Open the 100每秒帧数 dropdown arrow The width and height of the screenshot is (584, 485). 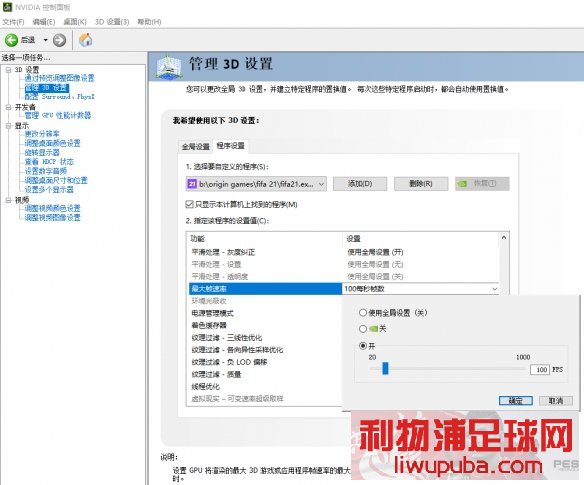point(495,289)
